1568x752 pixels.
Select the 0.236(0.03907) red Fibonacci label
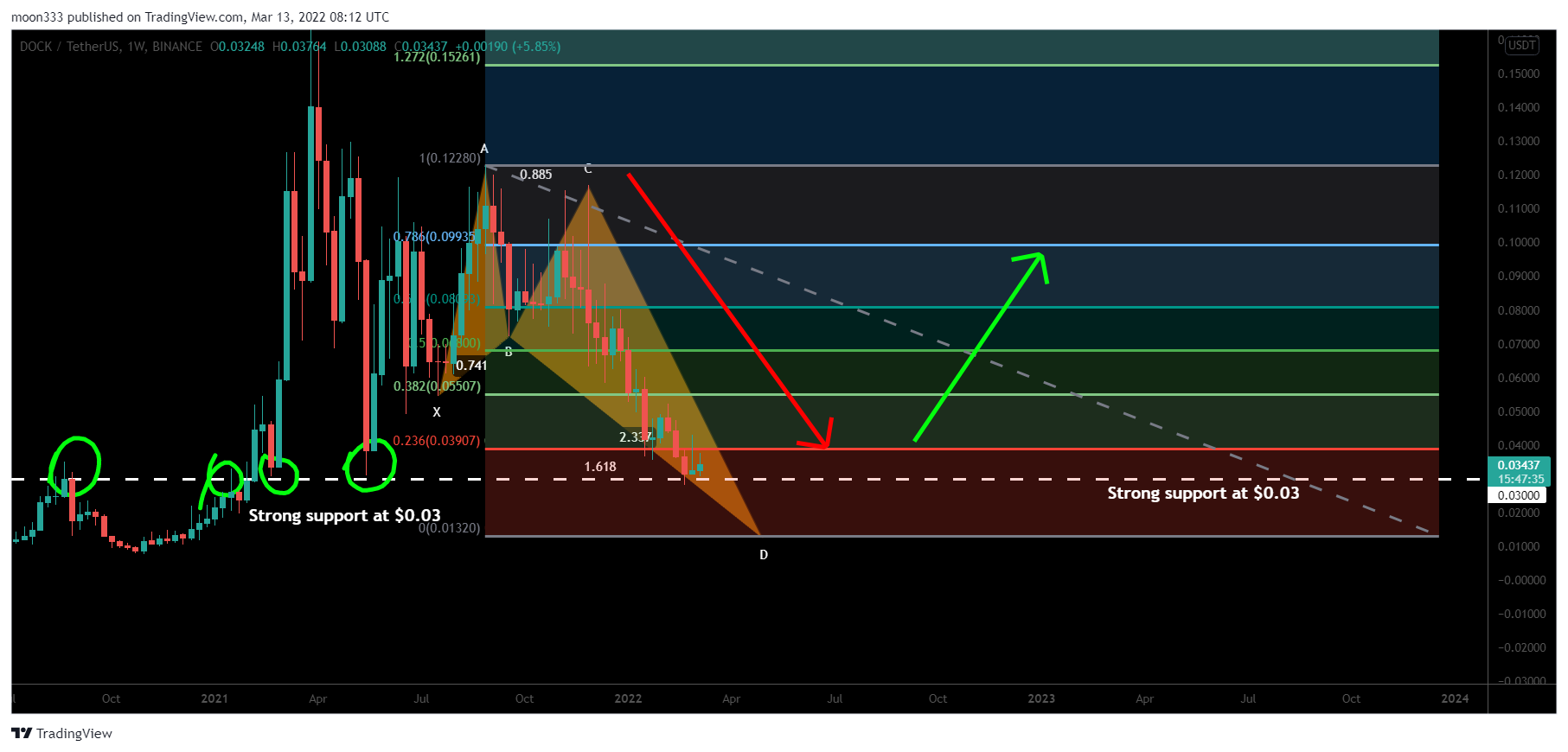437,441
